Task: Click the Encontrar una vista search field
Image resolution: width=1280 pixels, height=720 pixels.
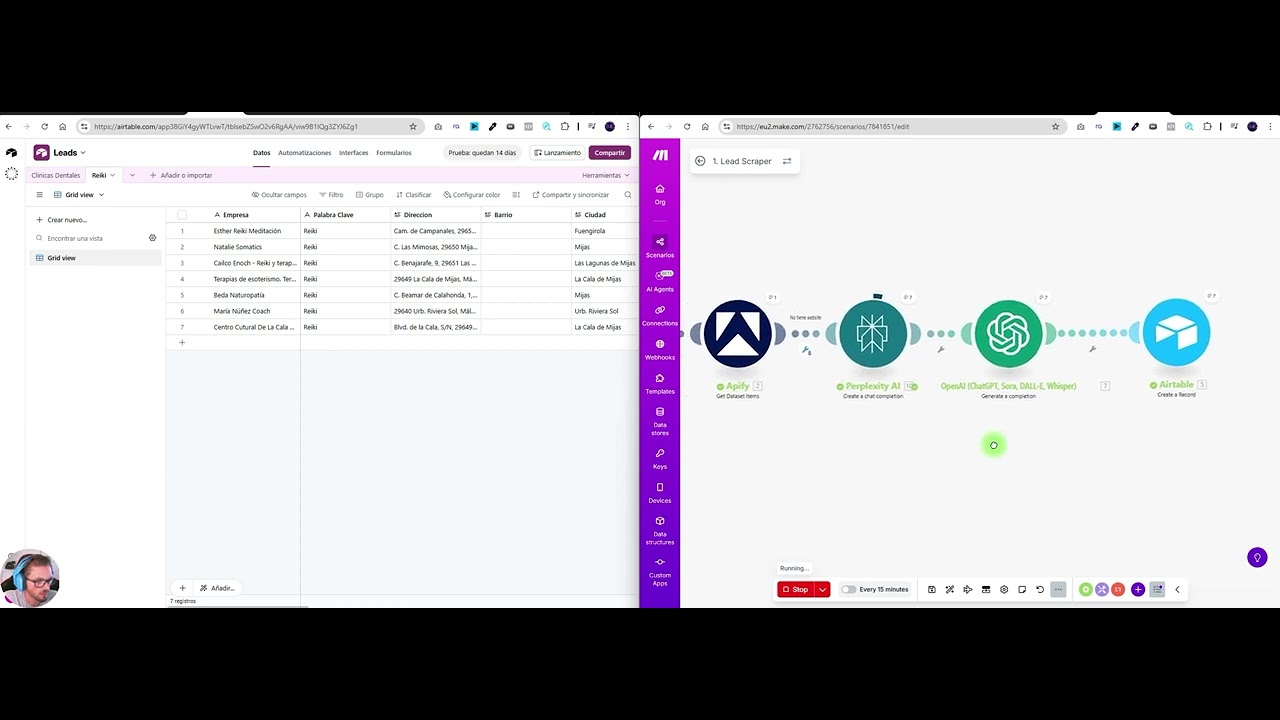Action: tap(90, 238)
